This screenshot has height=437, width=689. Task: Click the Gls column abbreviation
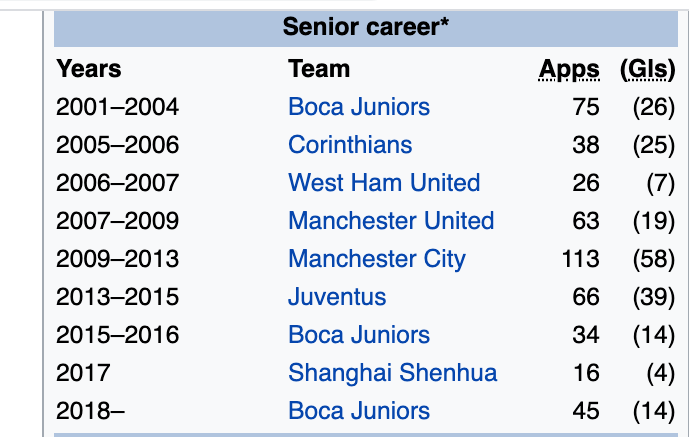point(649,70)
